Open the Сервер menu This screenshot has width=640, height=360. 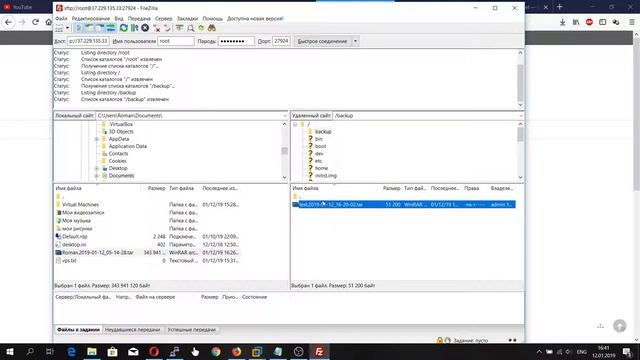tap(164, 18)
